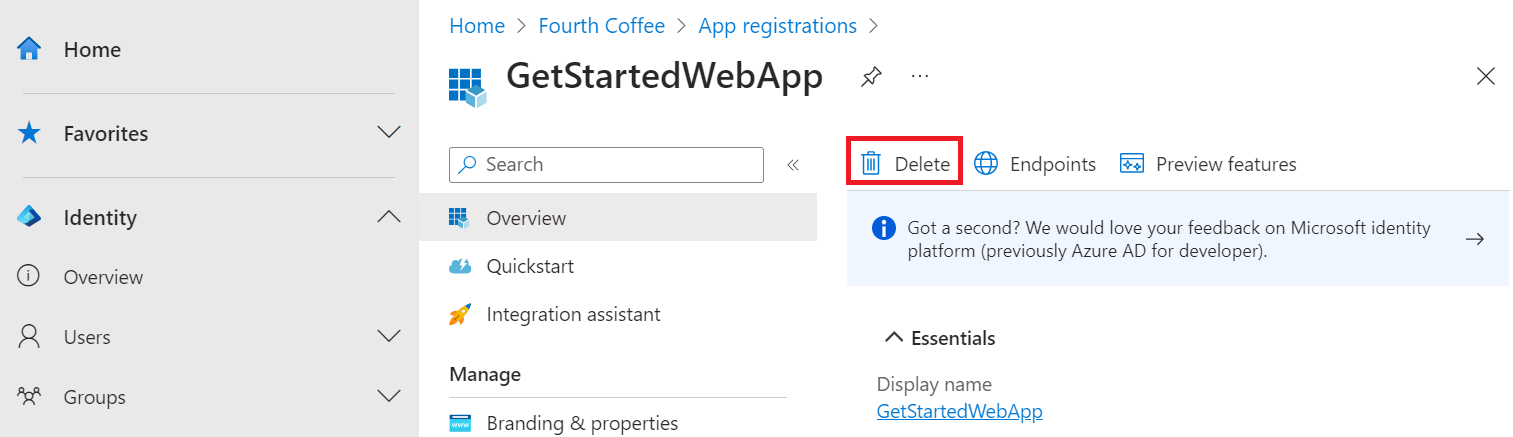Click the Integration assistant rocket icon
Viewport: 1513px width, 437px height.
(460, 315)
